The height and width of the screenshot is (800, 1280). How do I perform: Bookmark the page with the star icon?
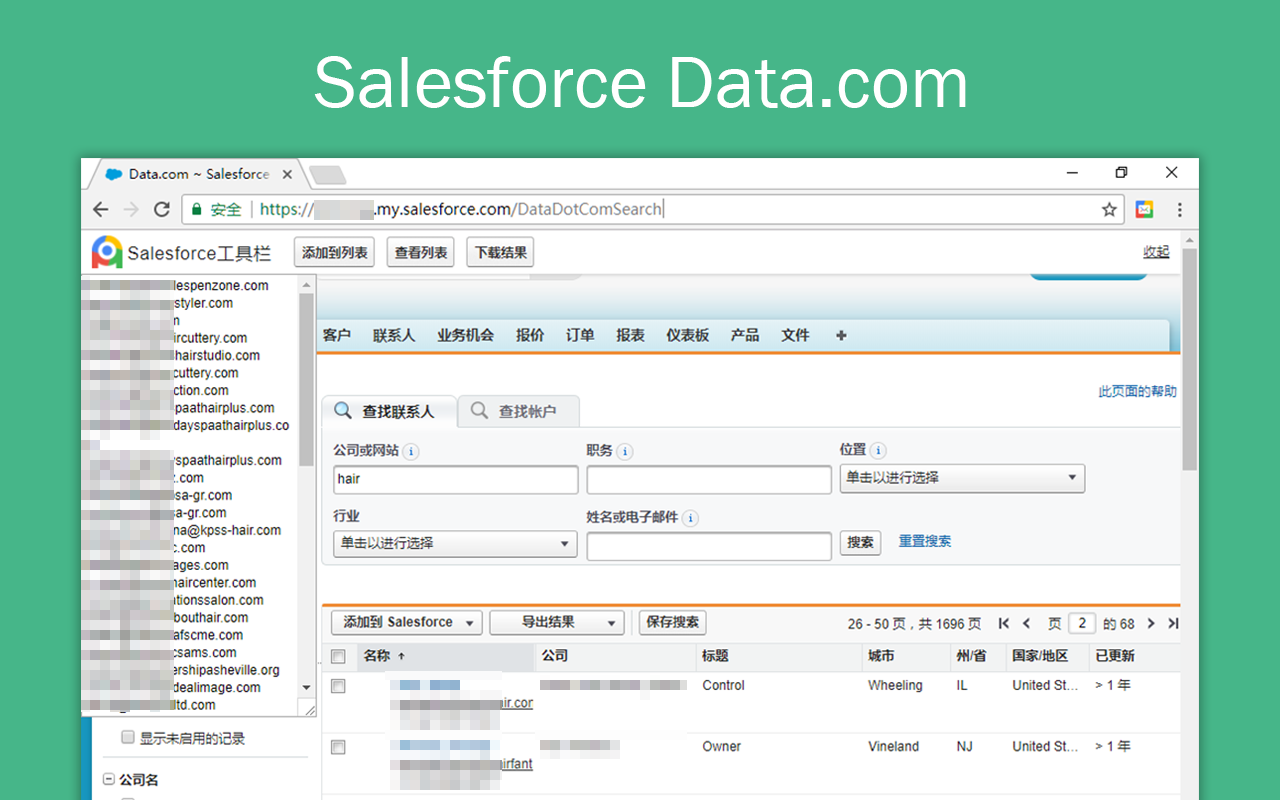point(1109,209)
